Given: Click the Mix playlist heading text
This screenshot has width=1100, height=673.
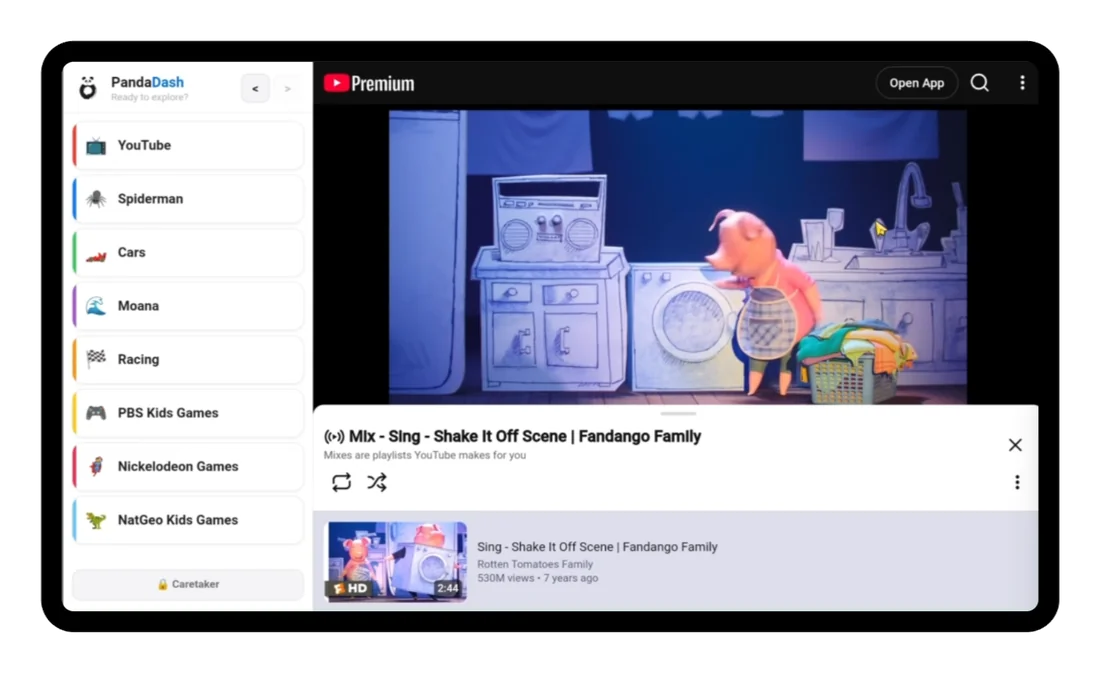Looking at the screenshot, I should coord(525,437).
